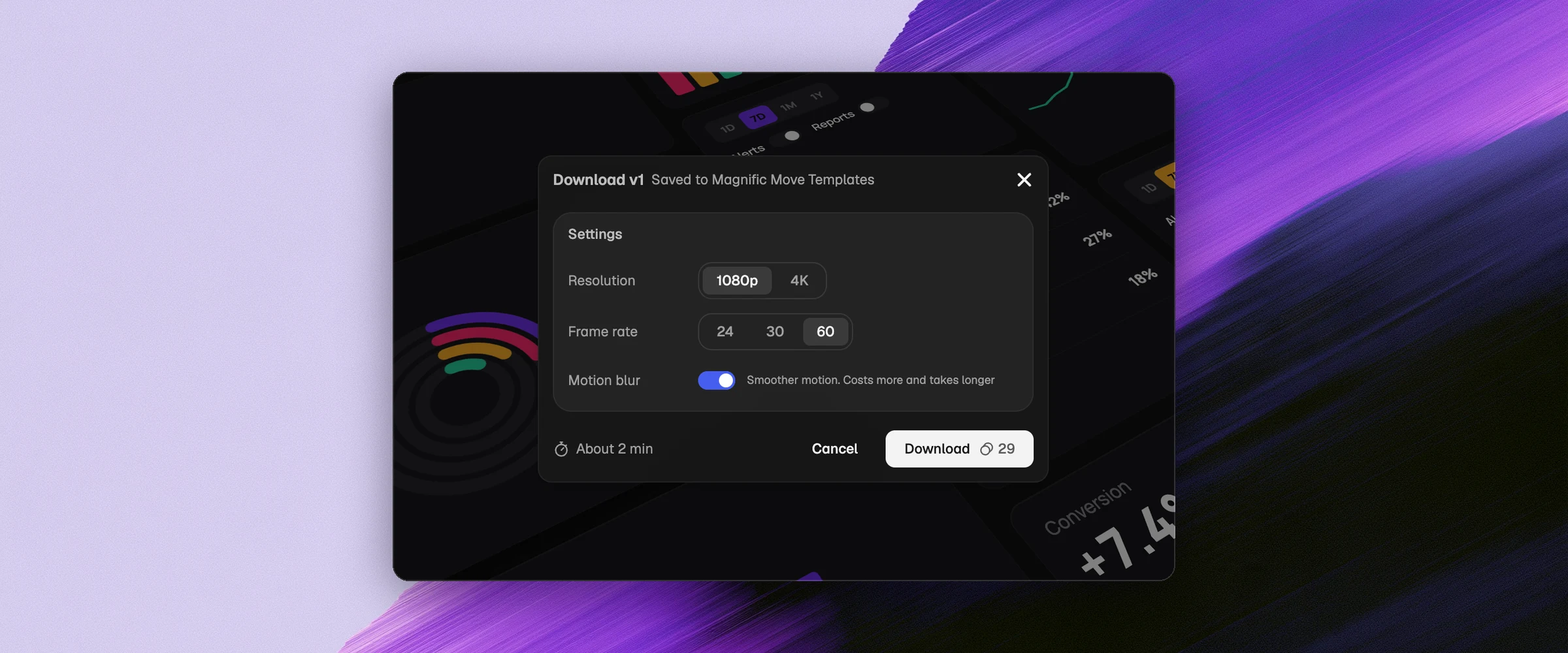The image size is (1568, 653).
Task: Close the Download v1 dialog
Action: [1024, 180]
